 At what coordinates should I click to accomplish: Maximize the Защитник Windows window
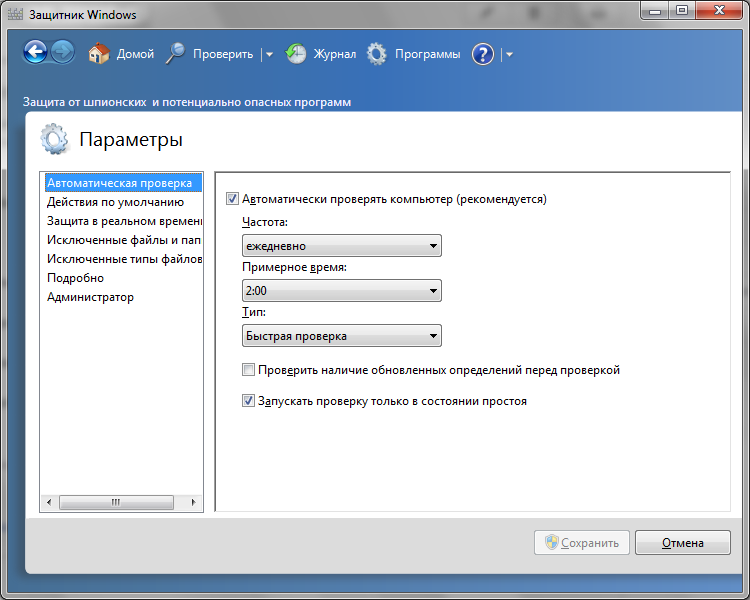682,11
